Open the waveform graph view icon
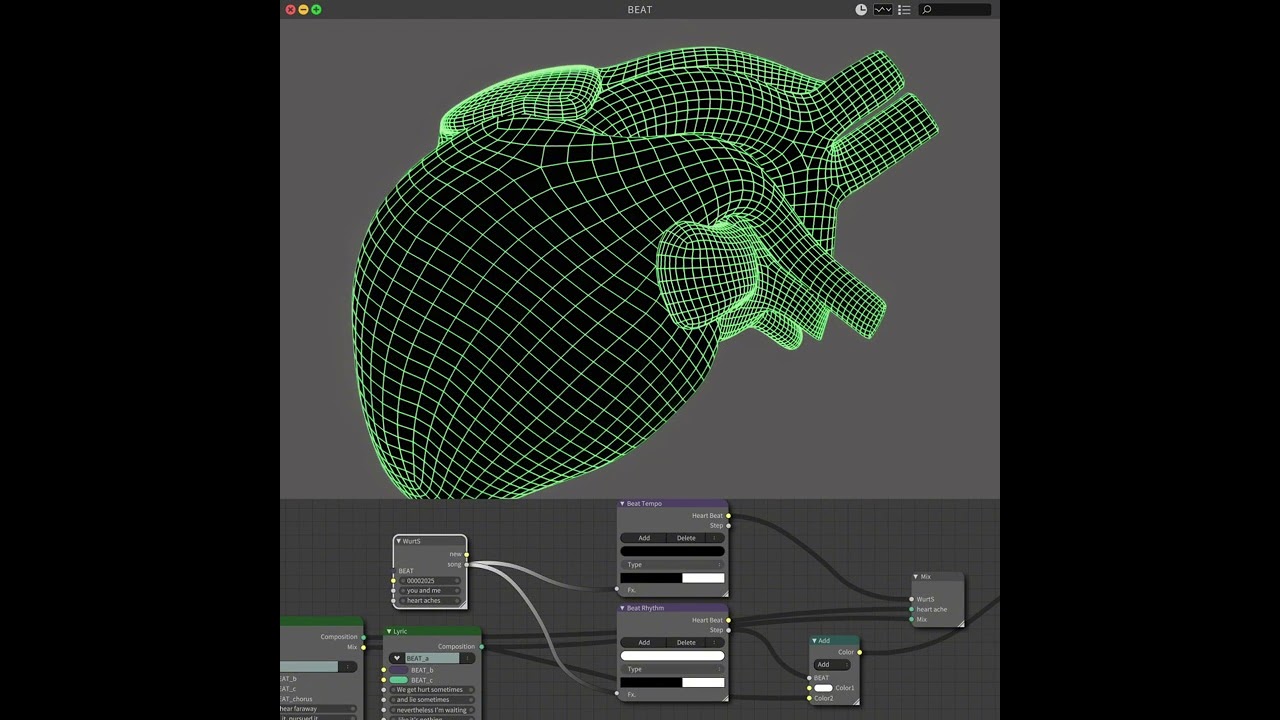The height and width of the screenshot is (720, 1280). click(883, 10)
